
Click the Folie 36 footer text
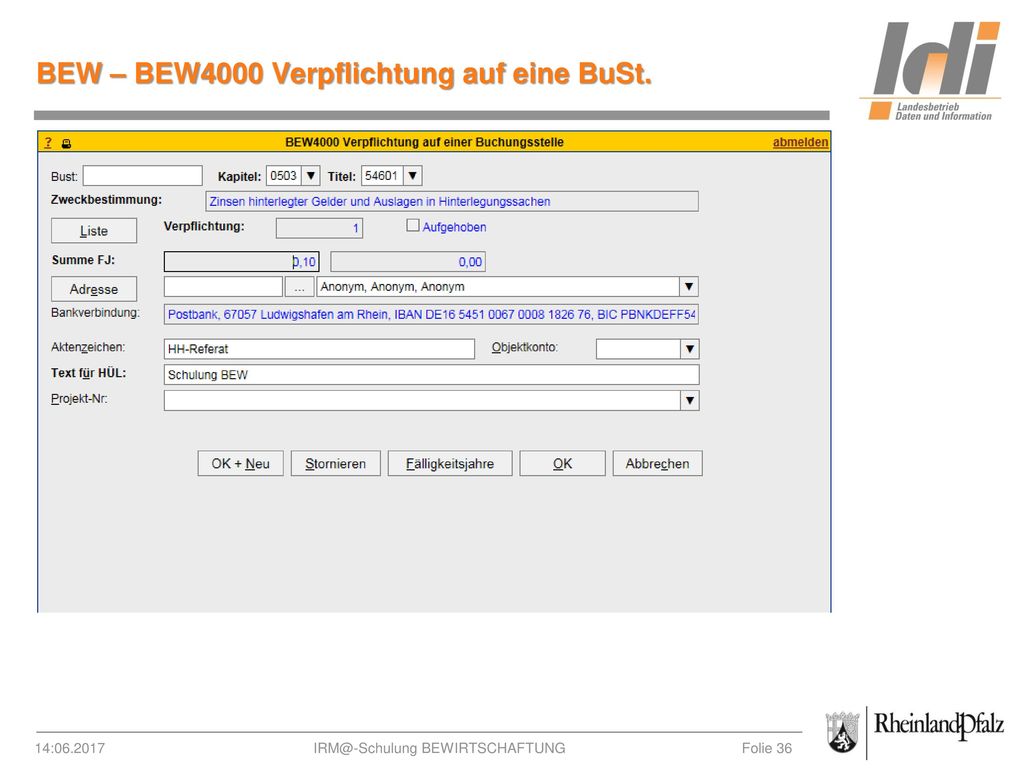click(766, 748)
